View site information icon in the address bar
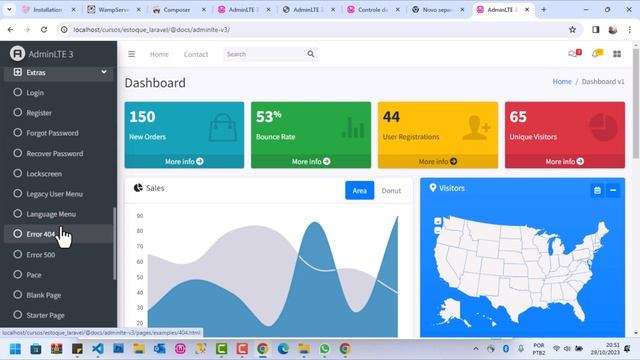This screenshot has height=360, width=640. point(64,30)
